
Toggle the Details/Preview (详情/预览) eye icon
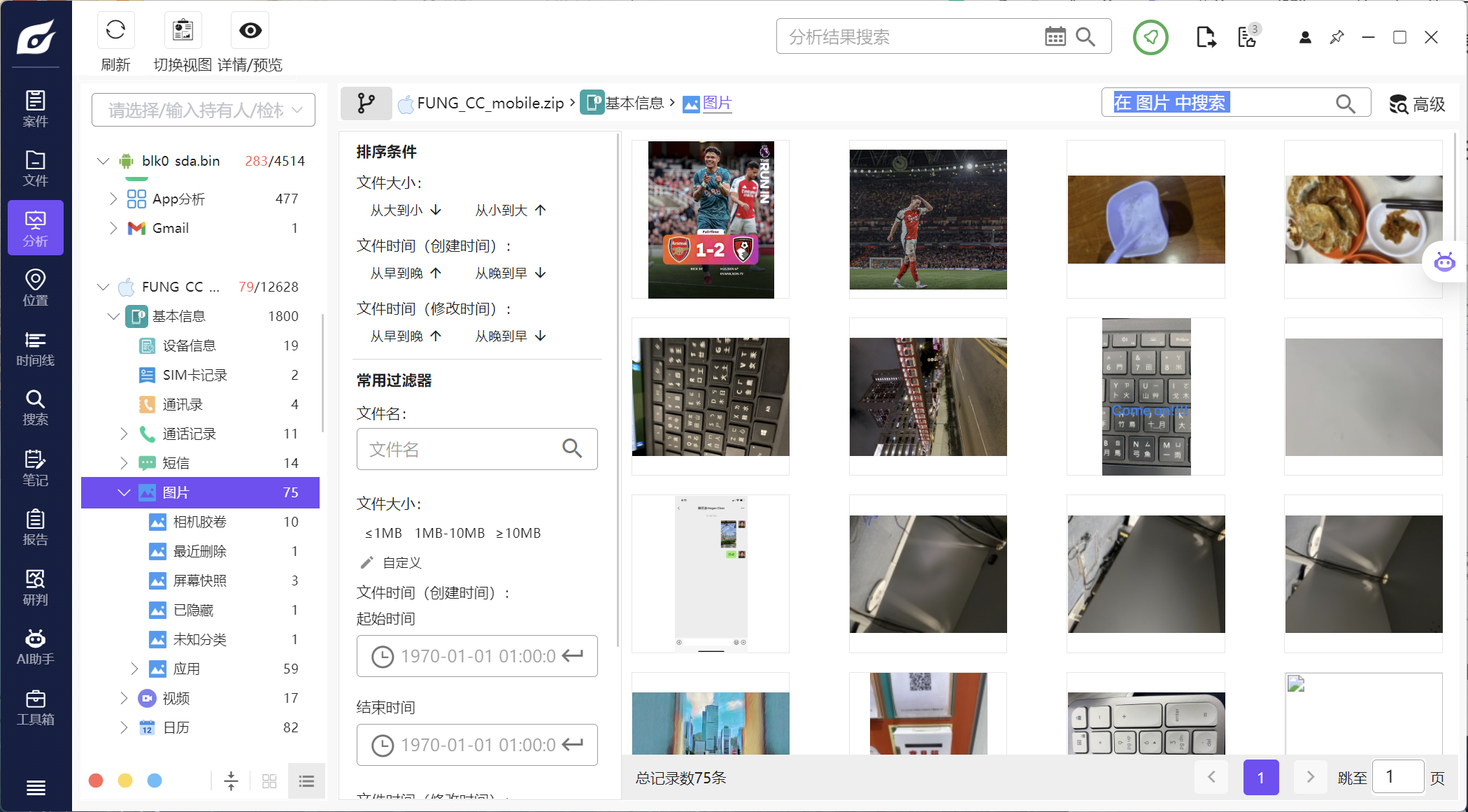tap(250, 31)
